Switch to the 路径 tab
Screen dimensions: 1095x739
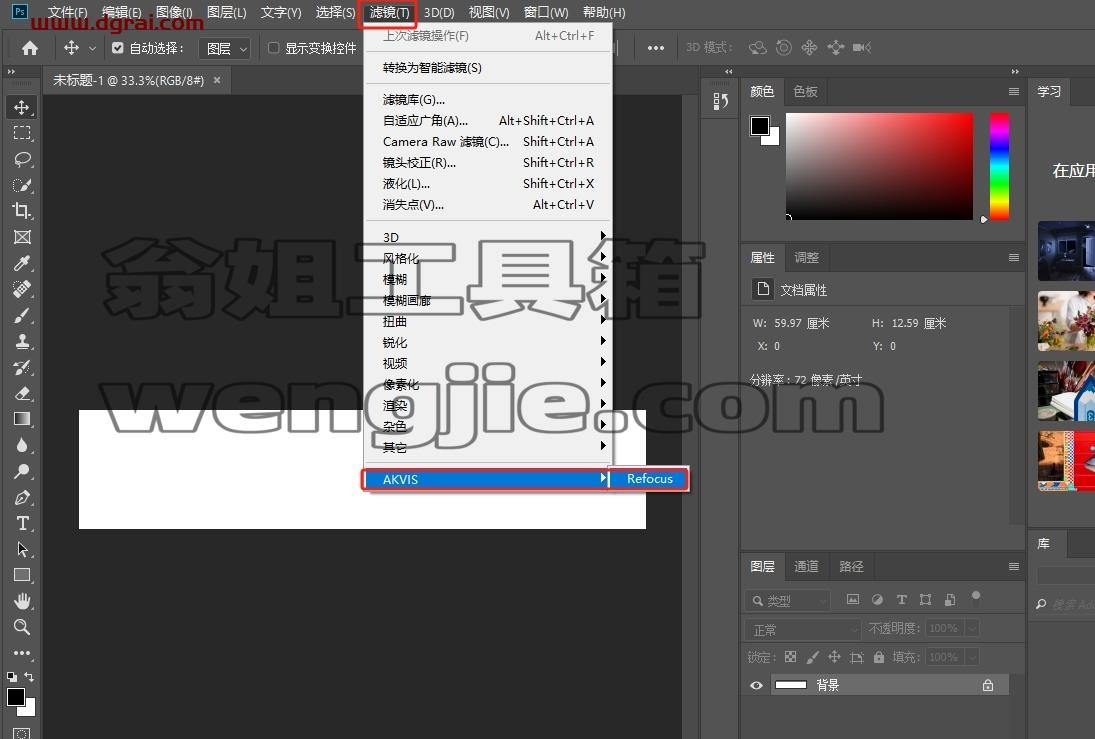851,566
